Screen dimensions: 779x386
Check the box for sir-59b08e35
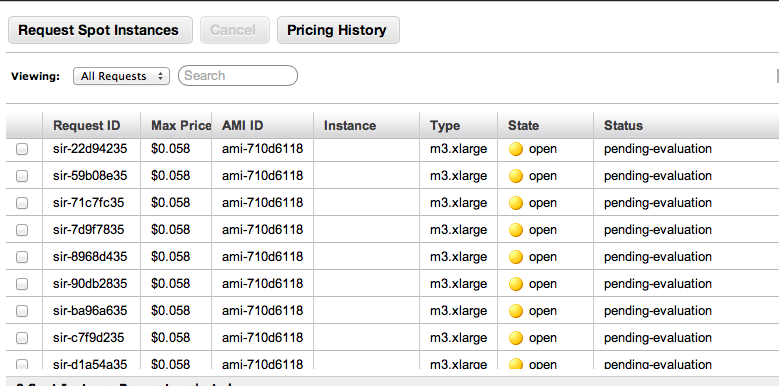pos(22,176)
